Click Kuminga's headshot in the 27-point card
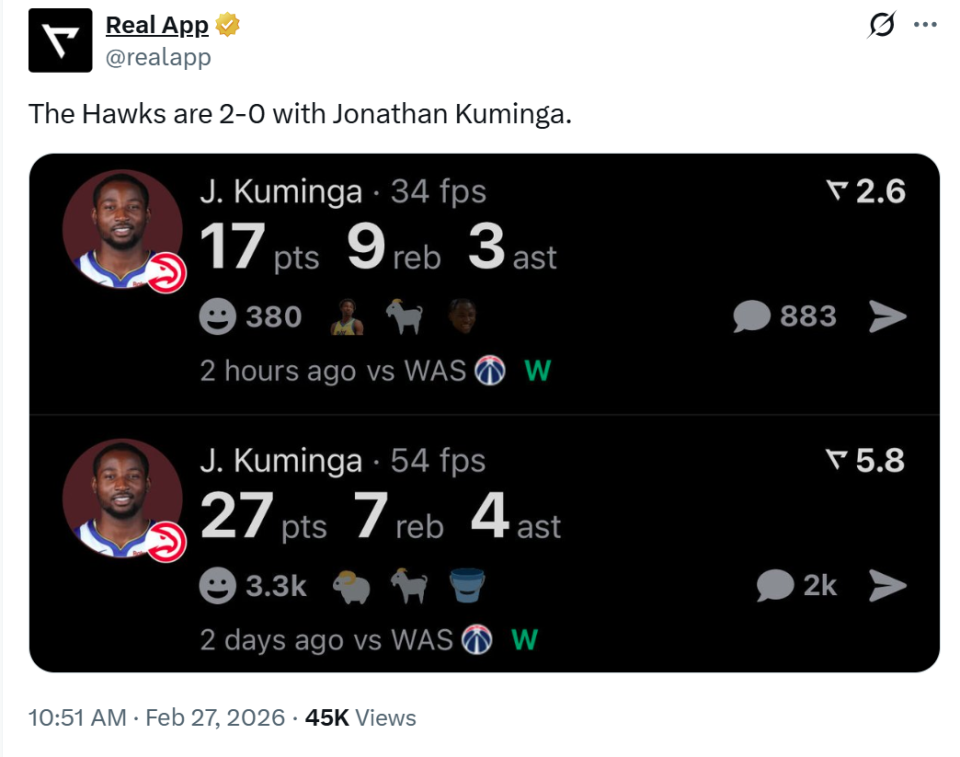 point(122,499)
